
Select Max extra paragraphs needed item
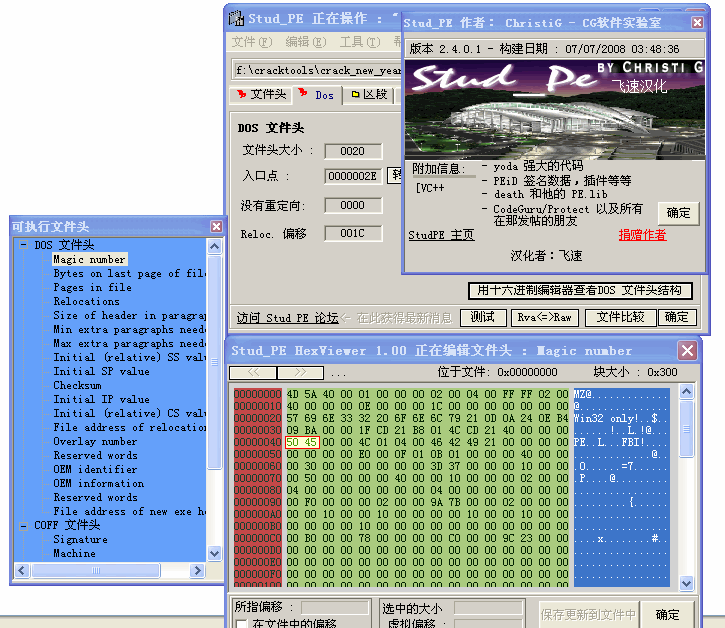(x=129, y=343)
